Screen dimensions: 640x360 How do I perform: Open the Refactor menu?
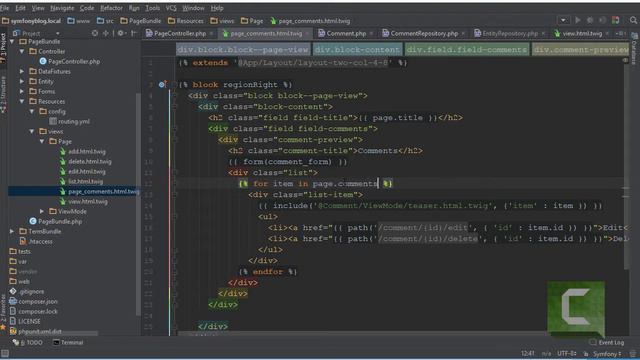[111, 8]
